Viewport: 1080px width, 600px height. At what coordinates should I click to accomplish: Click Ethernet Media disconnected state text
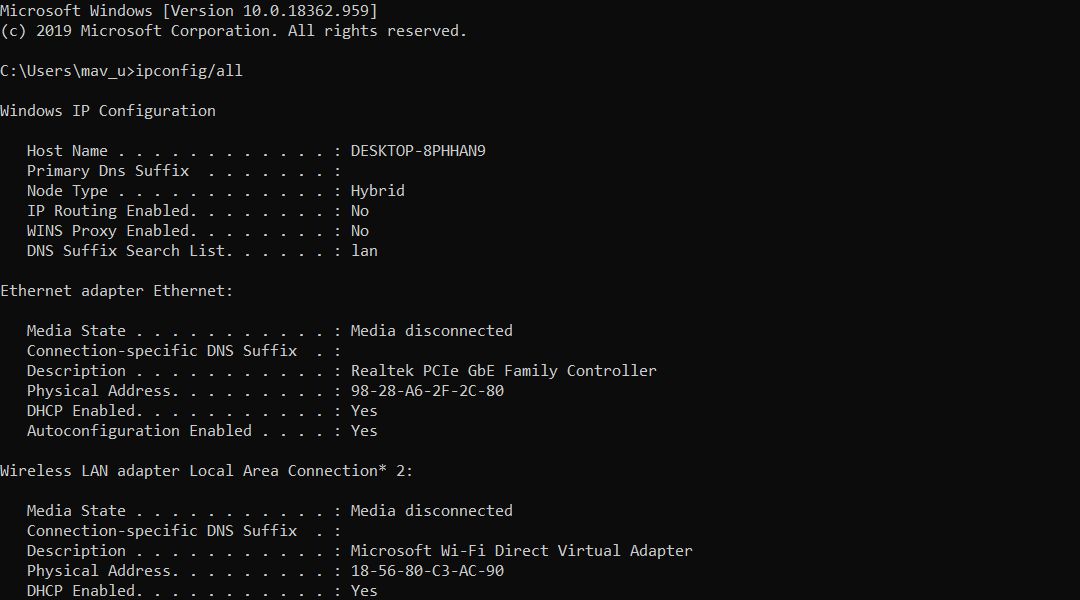pos(432,331)
